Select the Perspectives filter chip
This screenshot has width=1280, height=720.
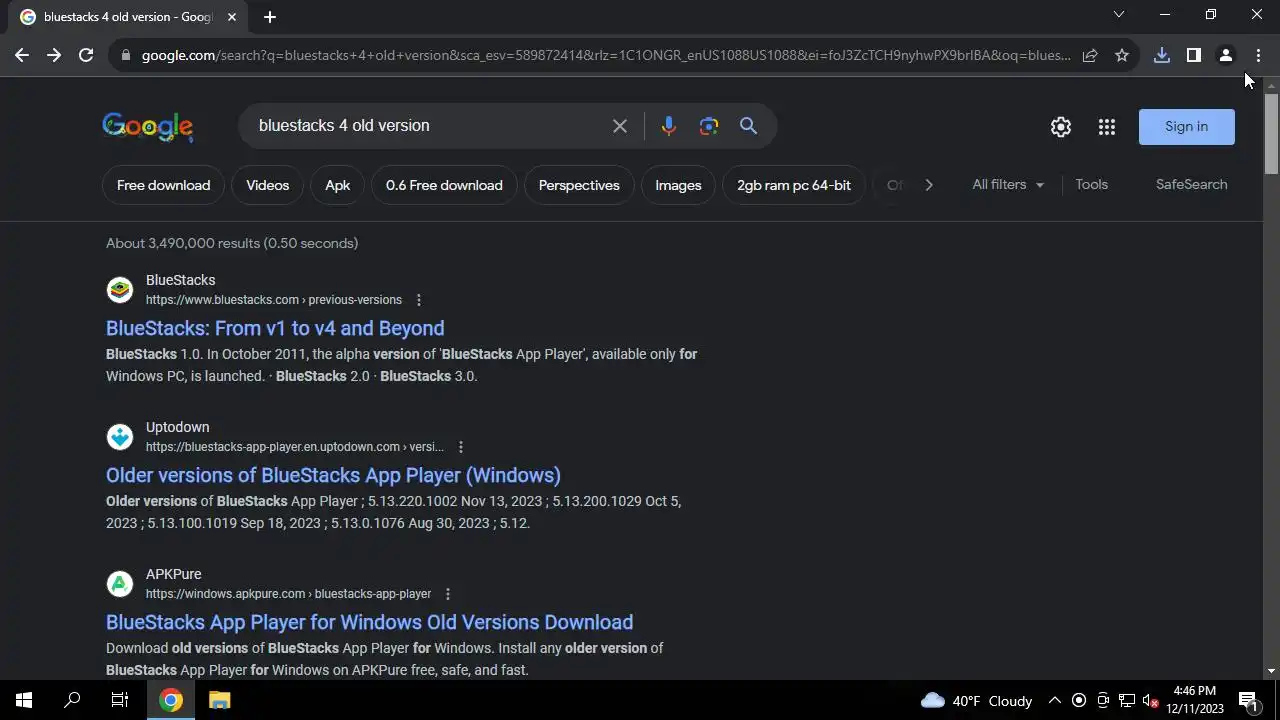tap(579, 185)
